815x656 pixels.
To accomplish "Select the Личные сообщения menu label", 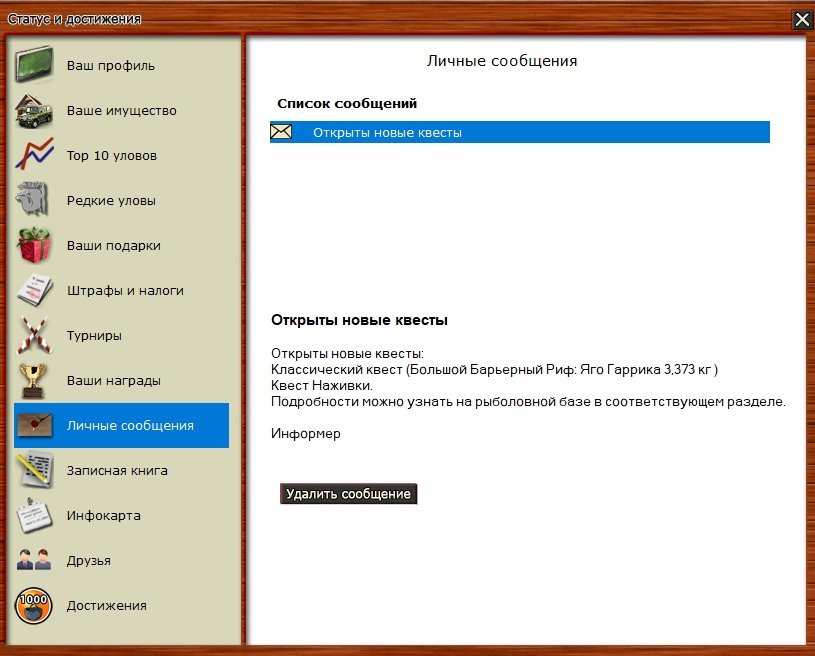I will point(130,426).
